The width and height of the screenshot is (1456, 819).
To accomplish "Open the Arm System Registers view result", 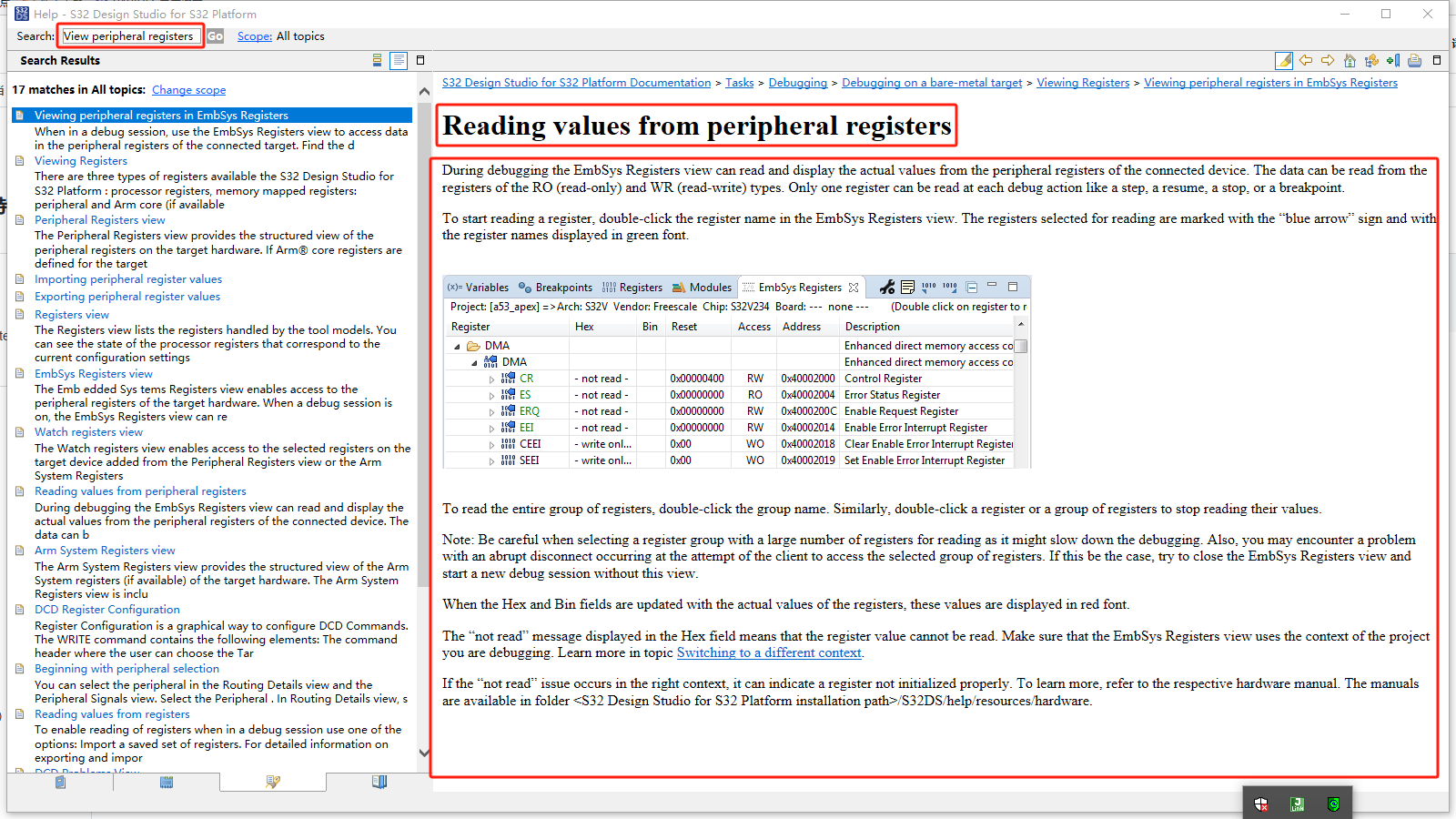I will (105, 551).
